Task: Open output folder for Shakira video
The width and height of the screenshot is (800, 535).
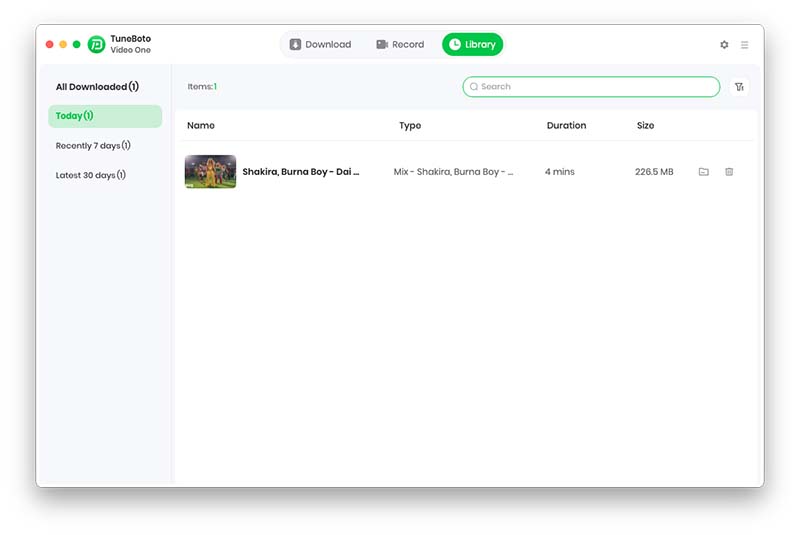Action: [x=704, y=172]
